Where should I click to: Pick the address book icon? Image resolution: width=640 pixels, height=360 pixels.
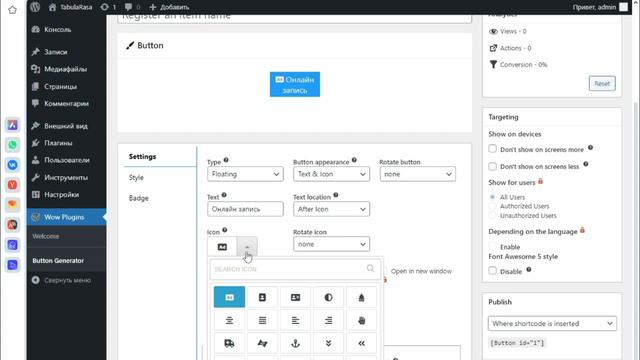[262, 297]
